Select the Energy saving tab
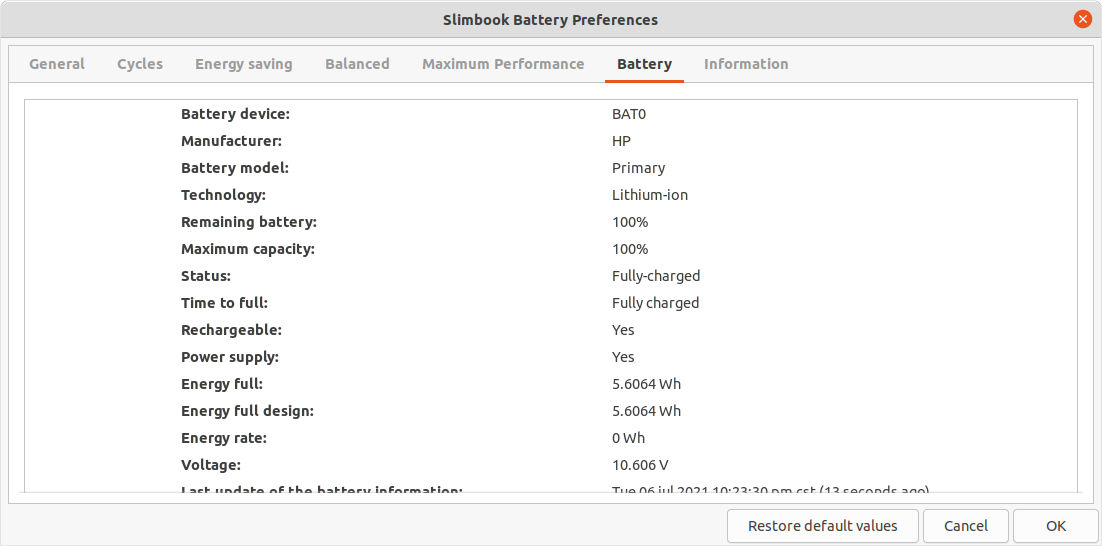1102x546 pixels. click(244, 64)
